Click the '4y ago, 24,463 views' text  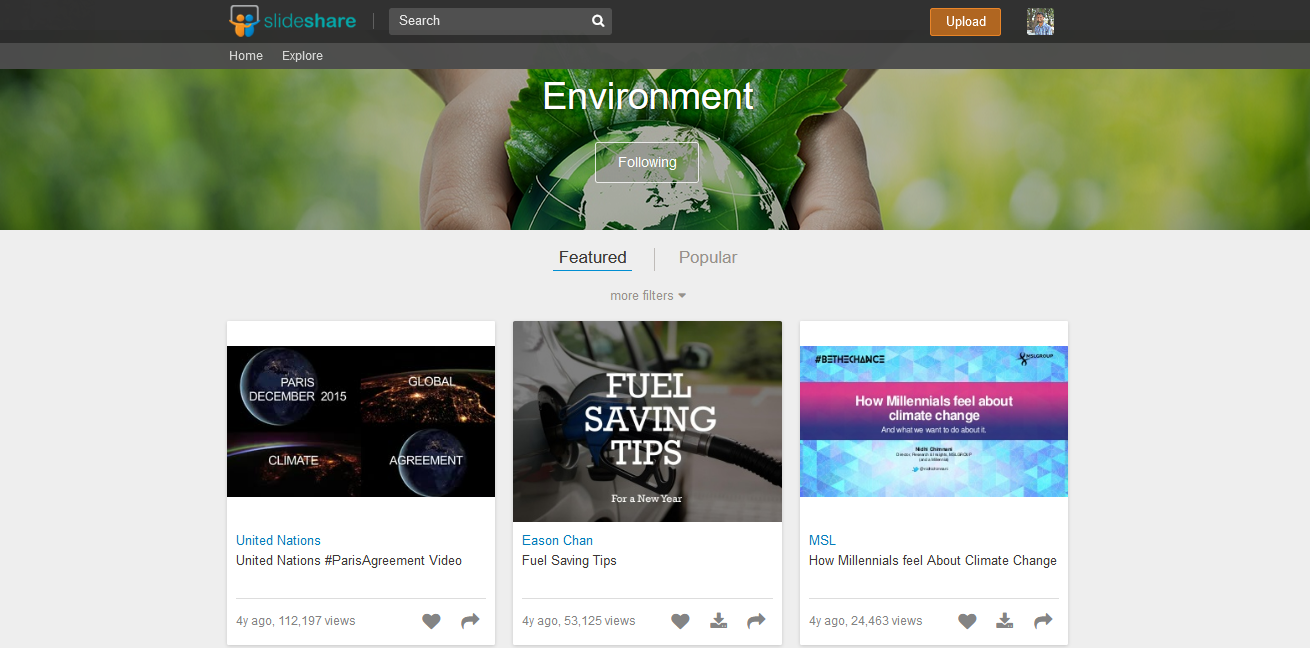point(866,621)
